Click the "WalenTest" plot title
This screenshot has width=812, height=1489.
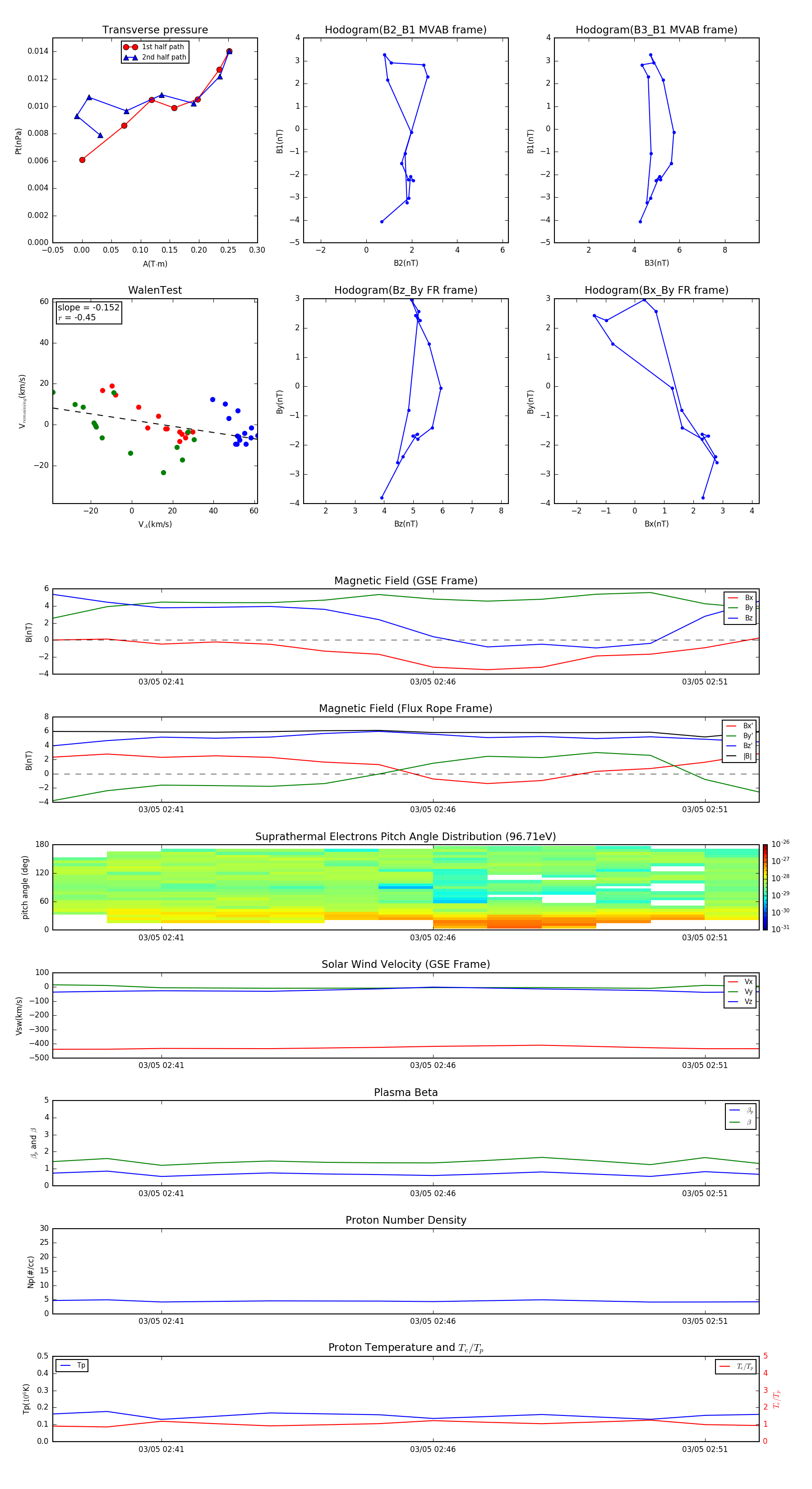155,290
